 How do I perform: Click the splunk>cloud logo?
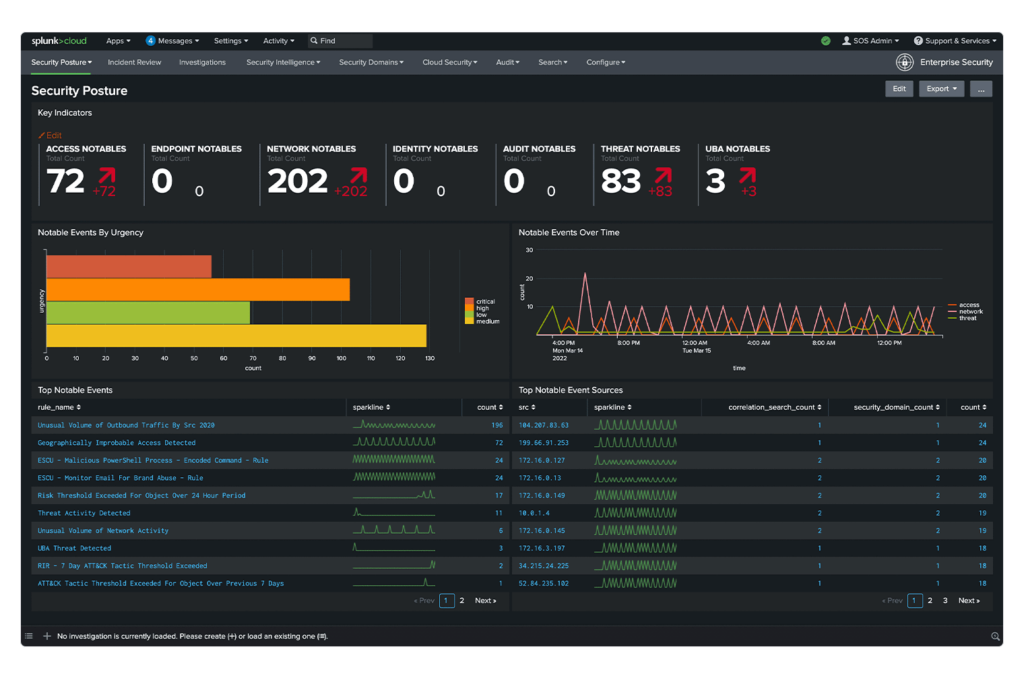pyautogui.click(x=57, y=41)
